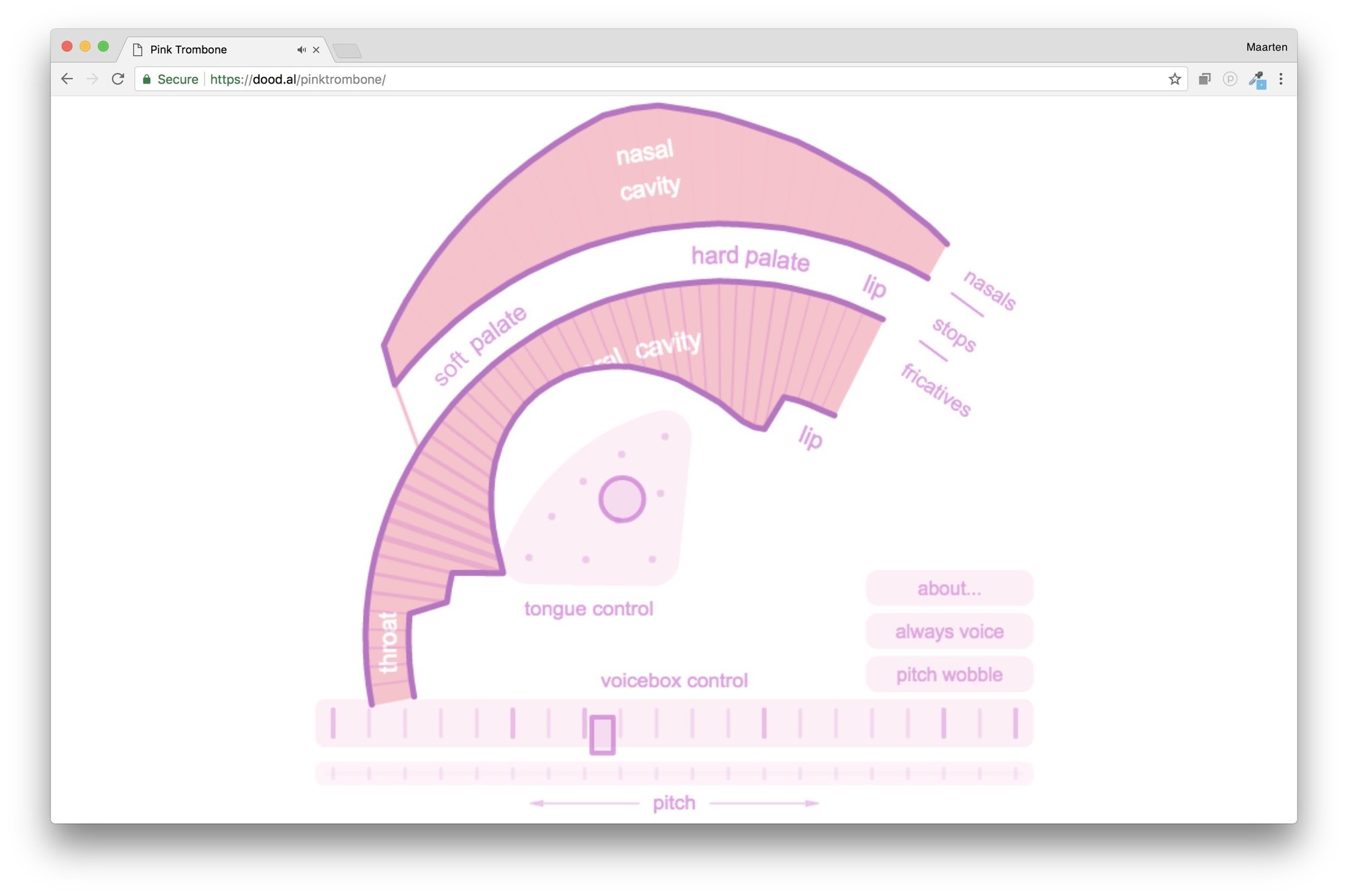Click the tab's audio speaker icon
This screenshot has height=896, width=1348.
coord(301,50)
